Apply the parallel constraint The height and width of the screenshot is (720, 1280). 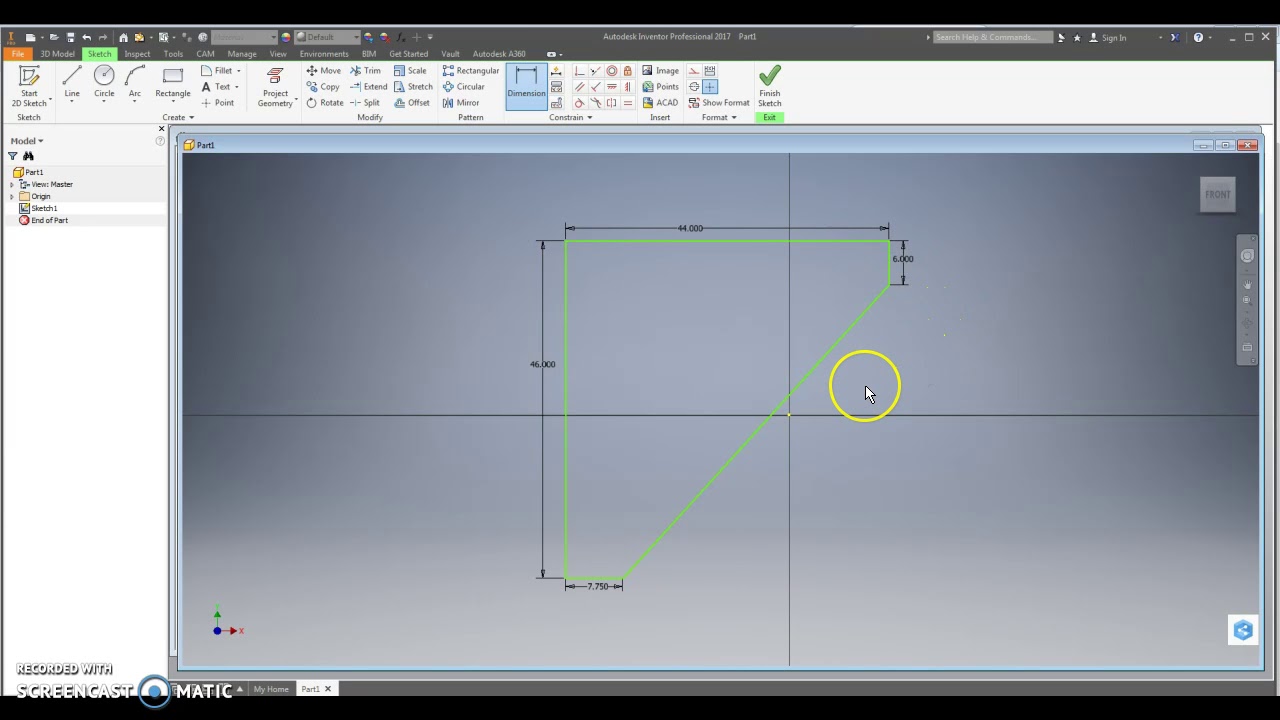click(580, 87)
